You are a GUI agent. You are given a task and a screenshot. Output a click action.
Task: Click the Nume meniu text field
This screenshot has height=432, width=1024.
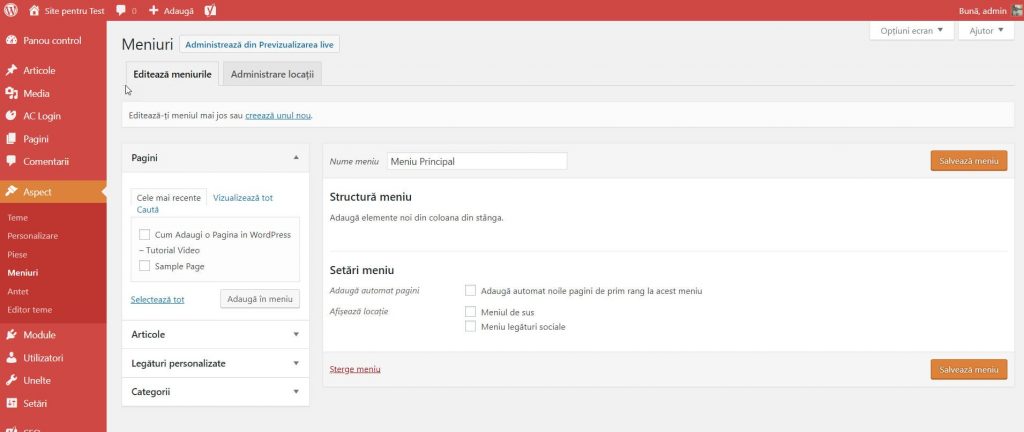click(476, 161)
